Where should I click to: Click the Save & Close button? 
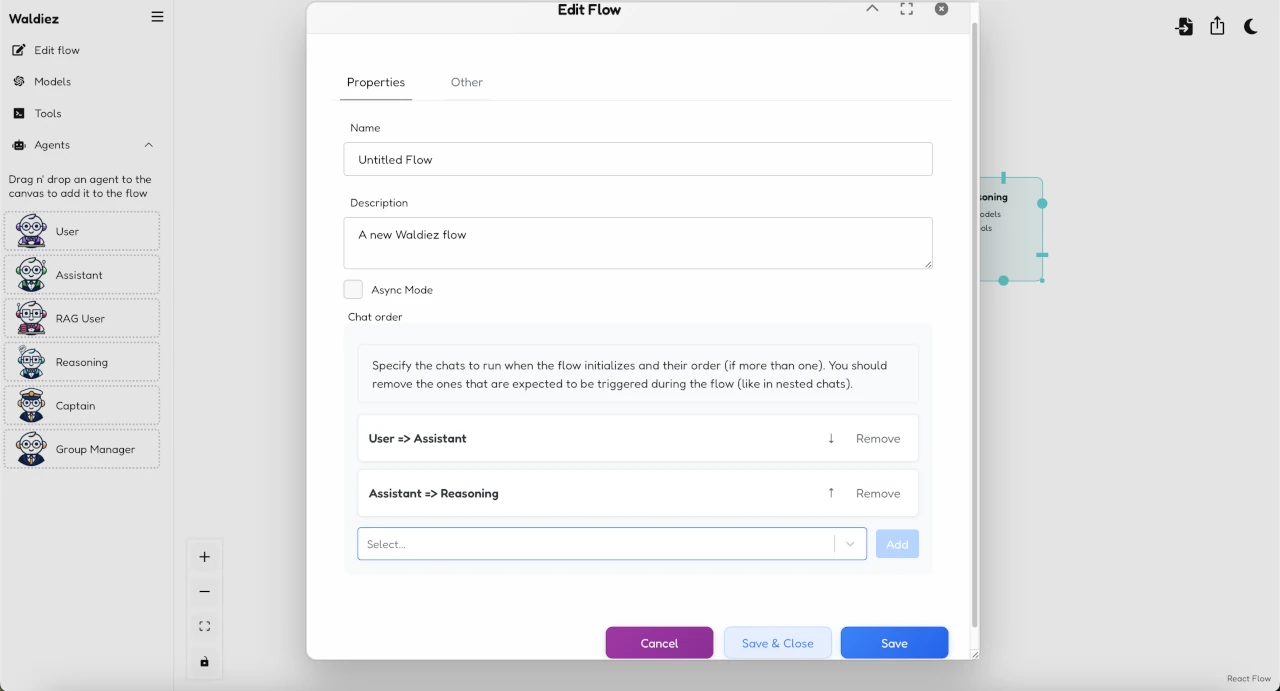[777, 642]
